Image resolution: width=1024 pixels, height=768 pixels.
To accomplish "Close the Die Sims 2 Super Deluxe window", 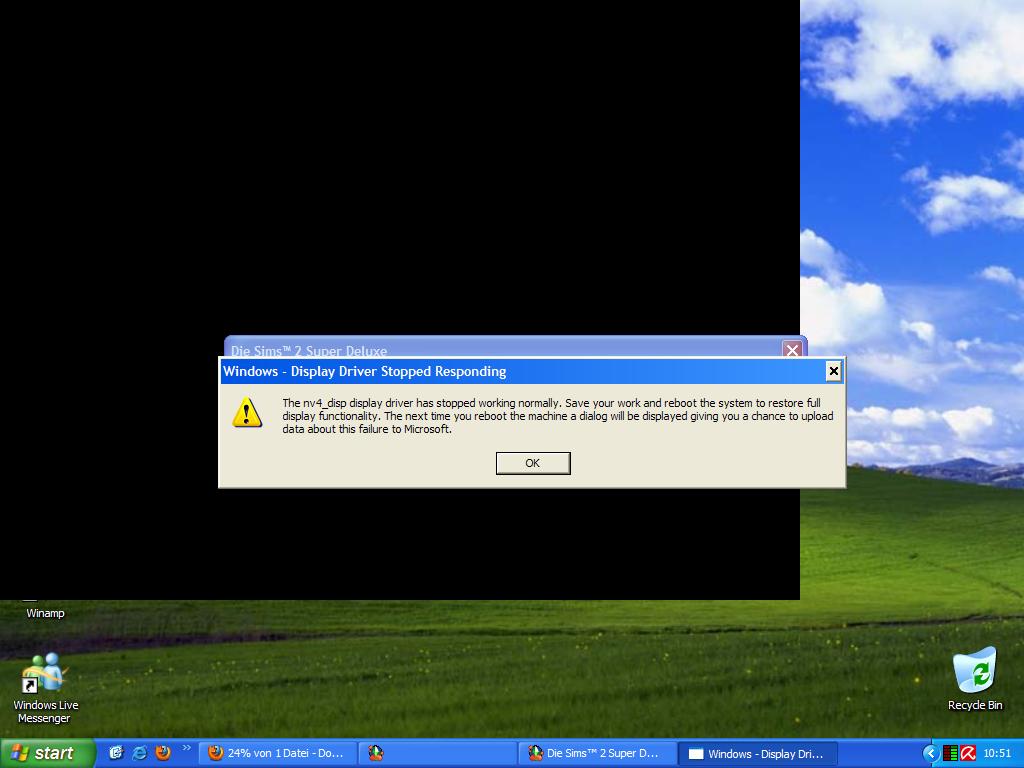I will pyautogui.click(x=792, y=350).
